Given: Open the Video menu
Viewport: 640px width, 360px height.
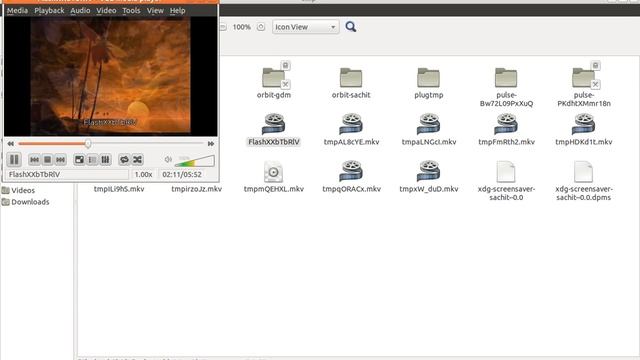Looking at the screenshot, I should tap(106, 11).
